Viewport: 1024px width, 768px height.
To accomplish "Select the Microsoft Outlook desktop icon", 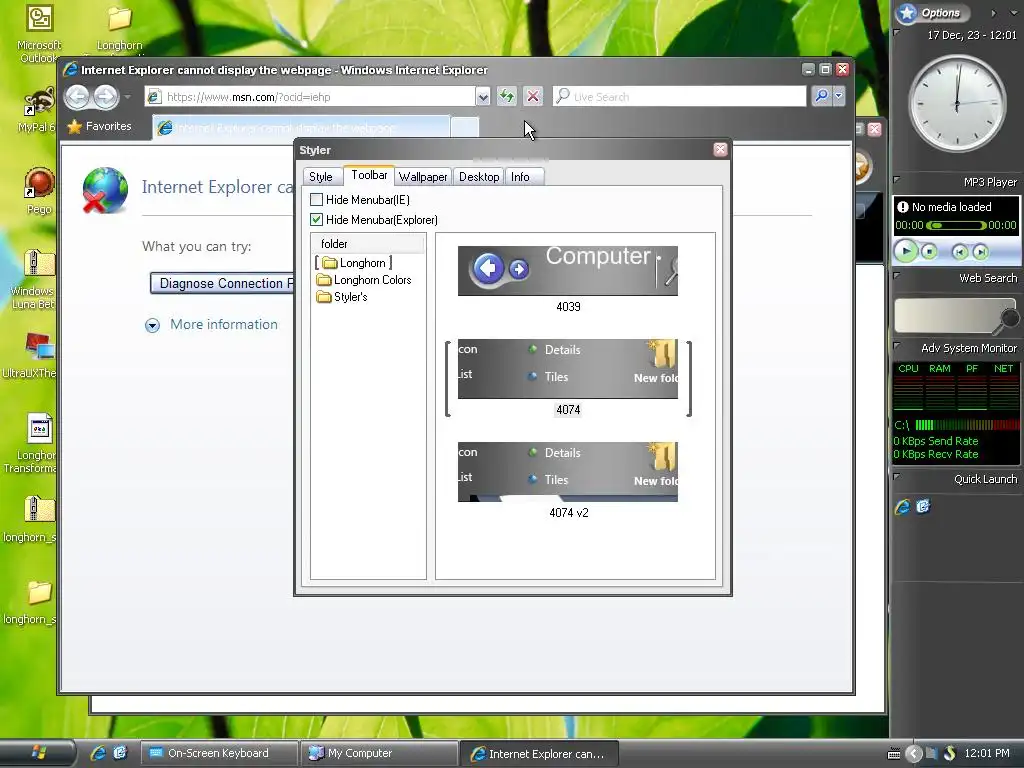I will point(39,34).
